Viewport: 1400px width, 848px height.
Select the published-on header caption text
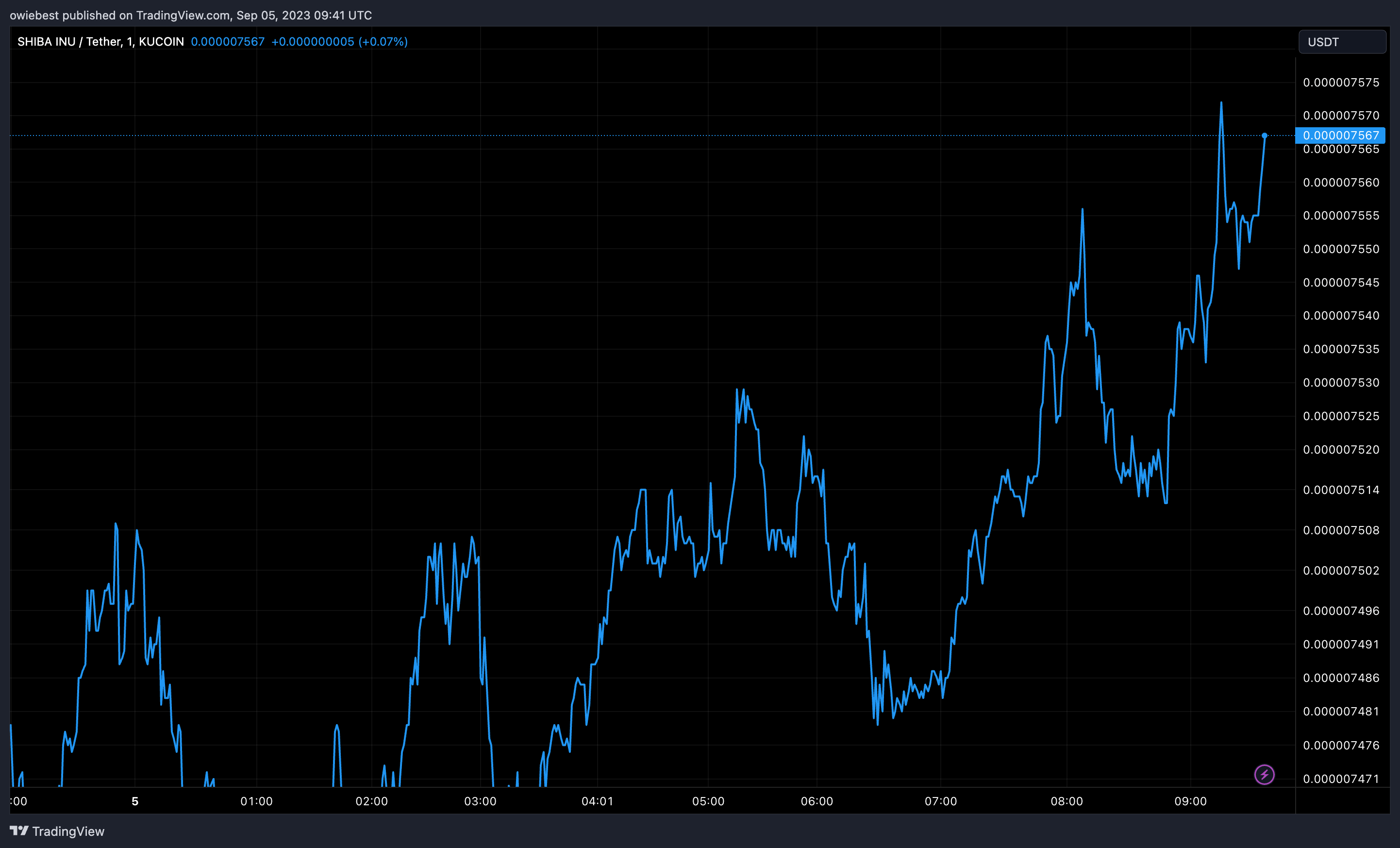tap(191, 16)
